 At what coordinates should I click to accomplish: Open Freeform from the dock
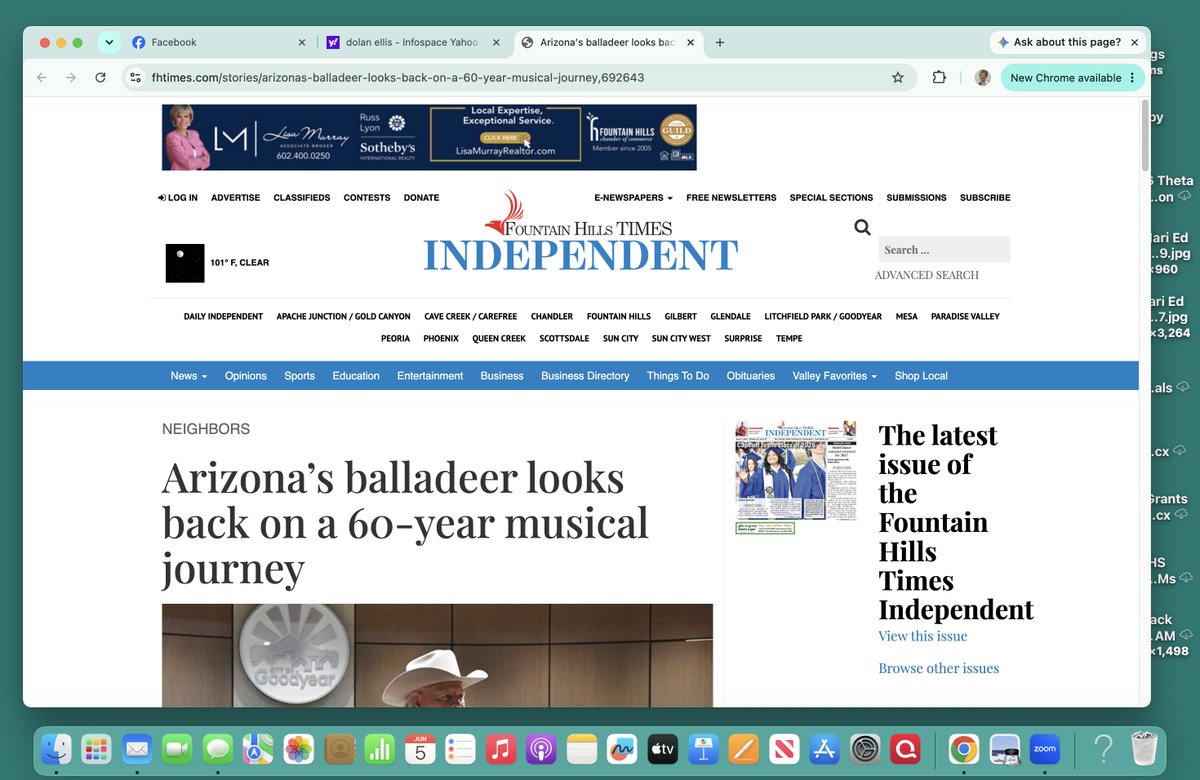tap(622, 748)
